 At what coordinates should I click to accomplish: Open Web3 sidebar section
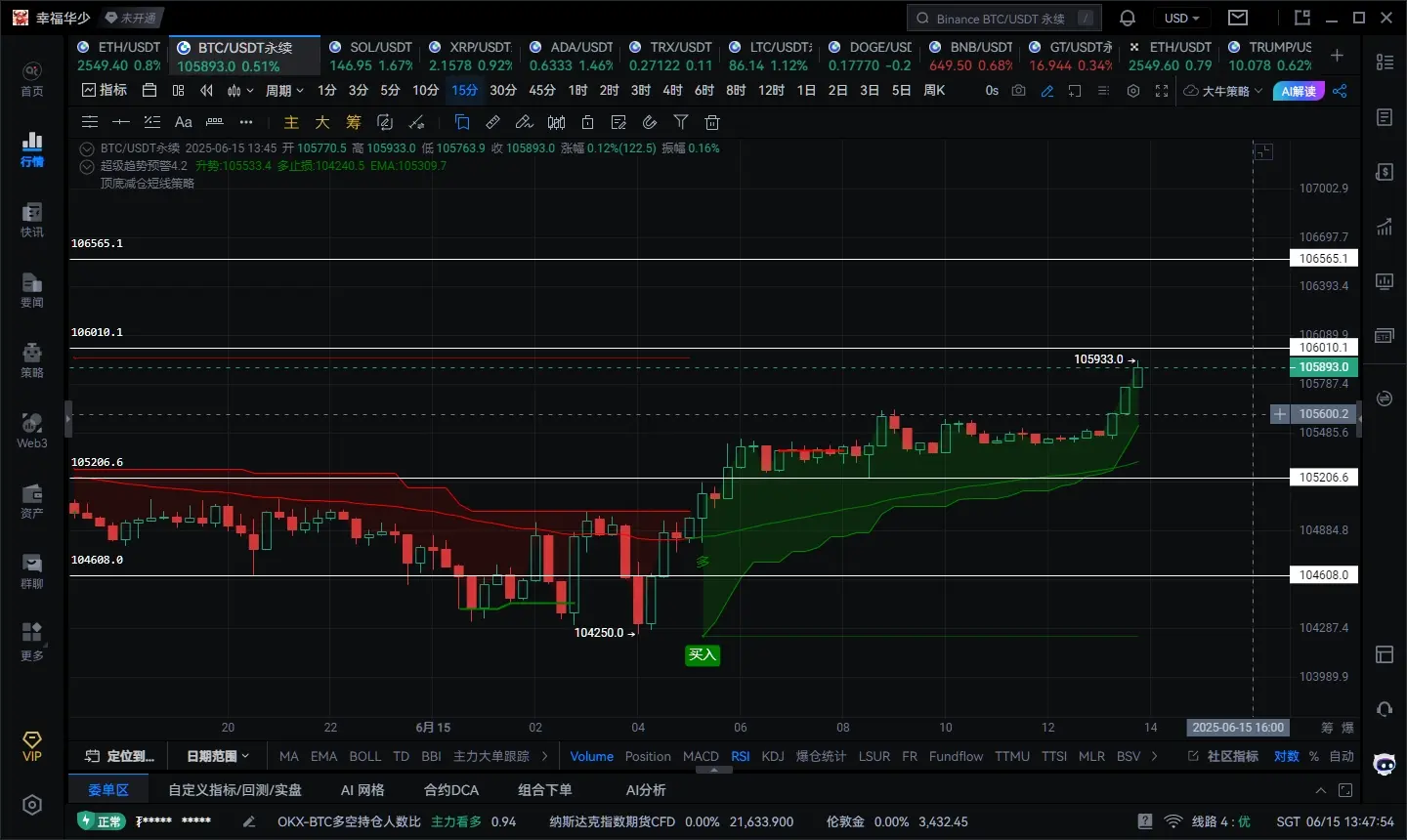pos(32,431)
